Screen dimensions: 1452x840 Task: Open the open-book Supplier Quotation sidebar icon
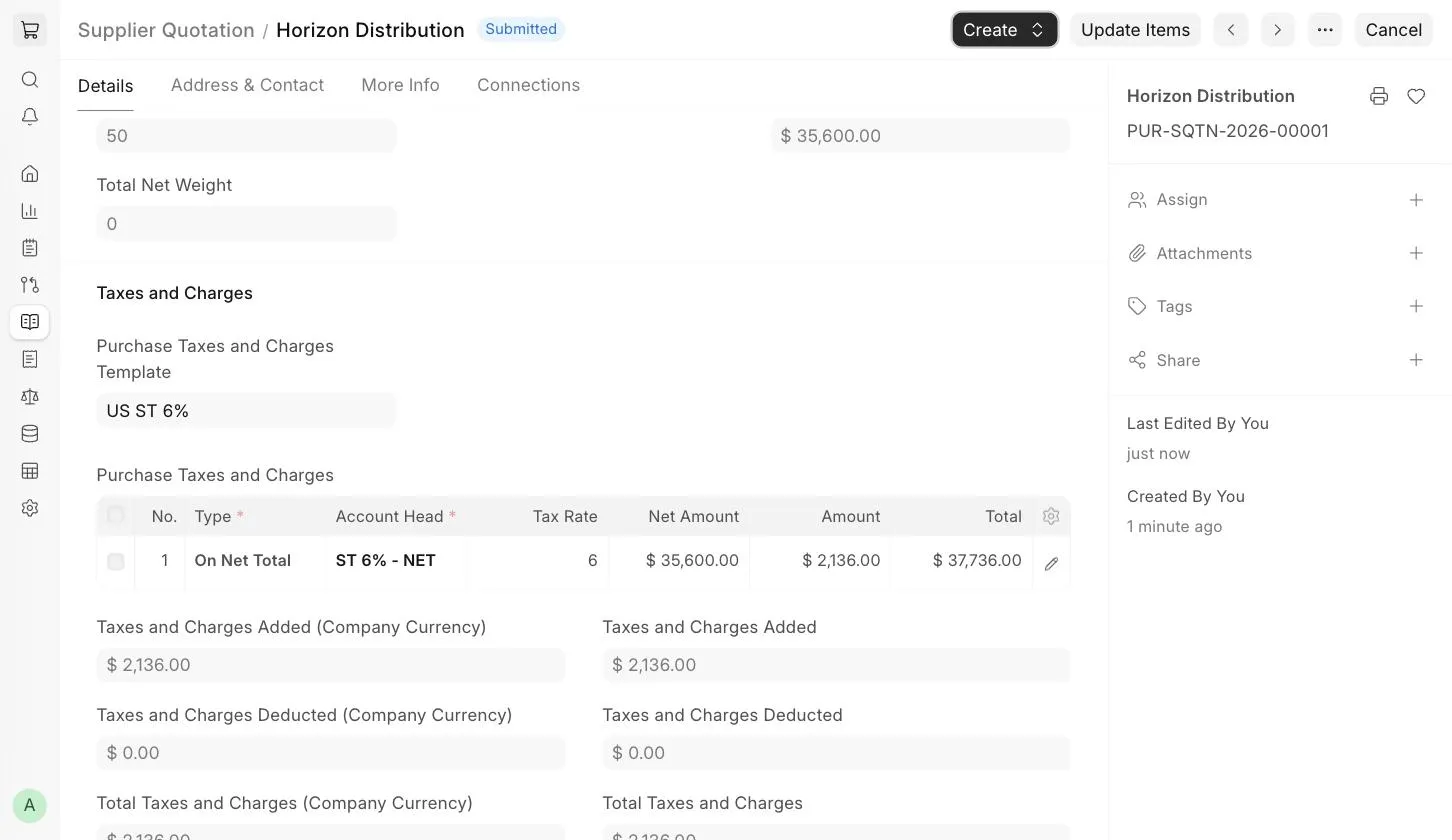[30, 322]
